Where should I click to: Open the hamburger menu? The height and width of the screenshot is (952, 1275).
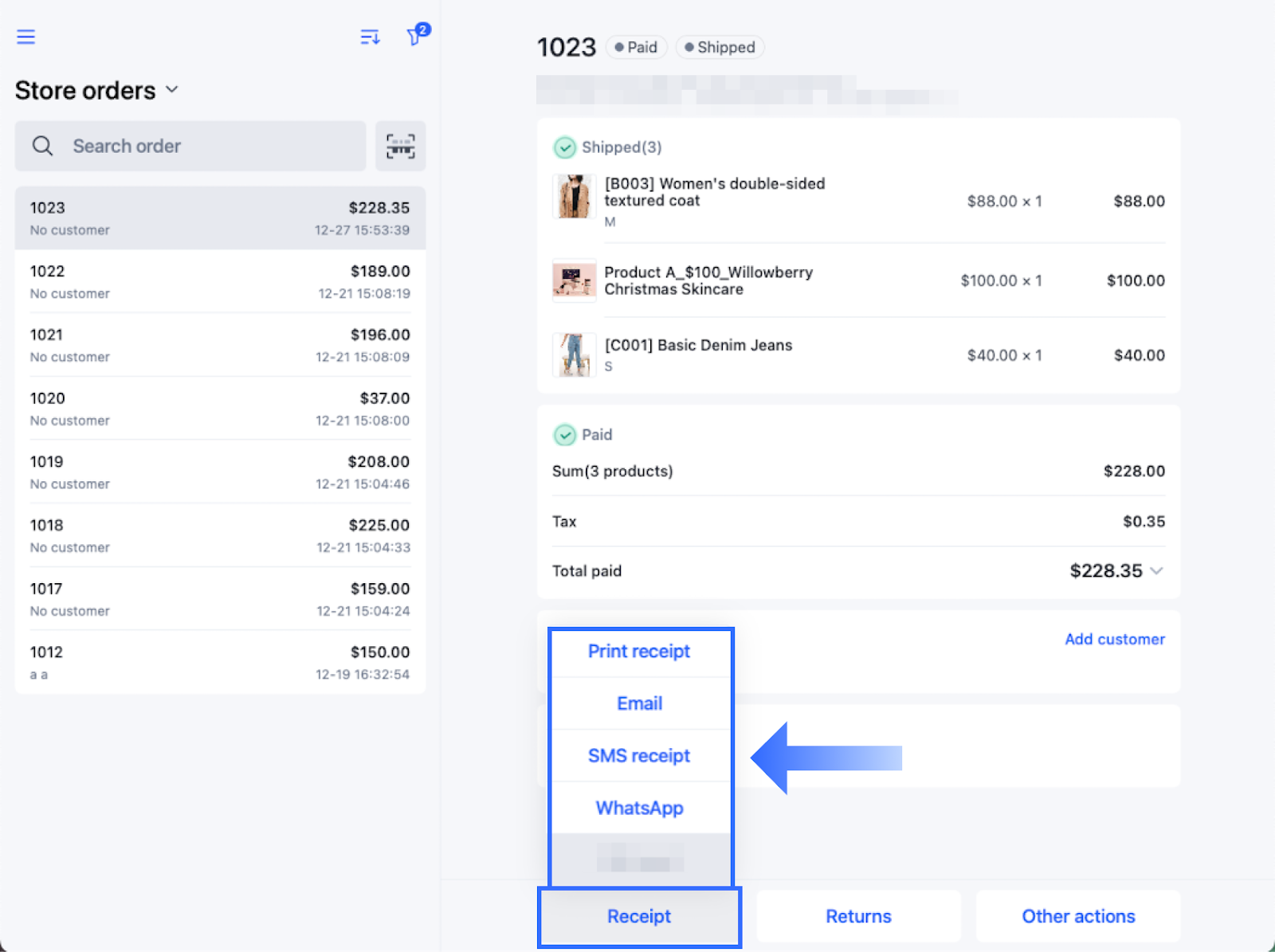25,37
